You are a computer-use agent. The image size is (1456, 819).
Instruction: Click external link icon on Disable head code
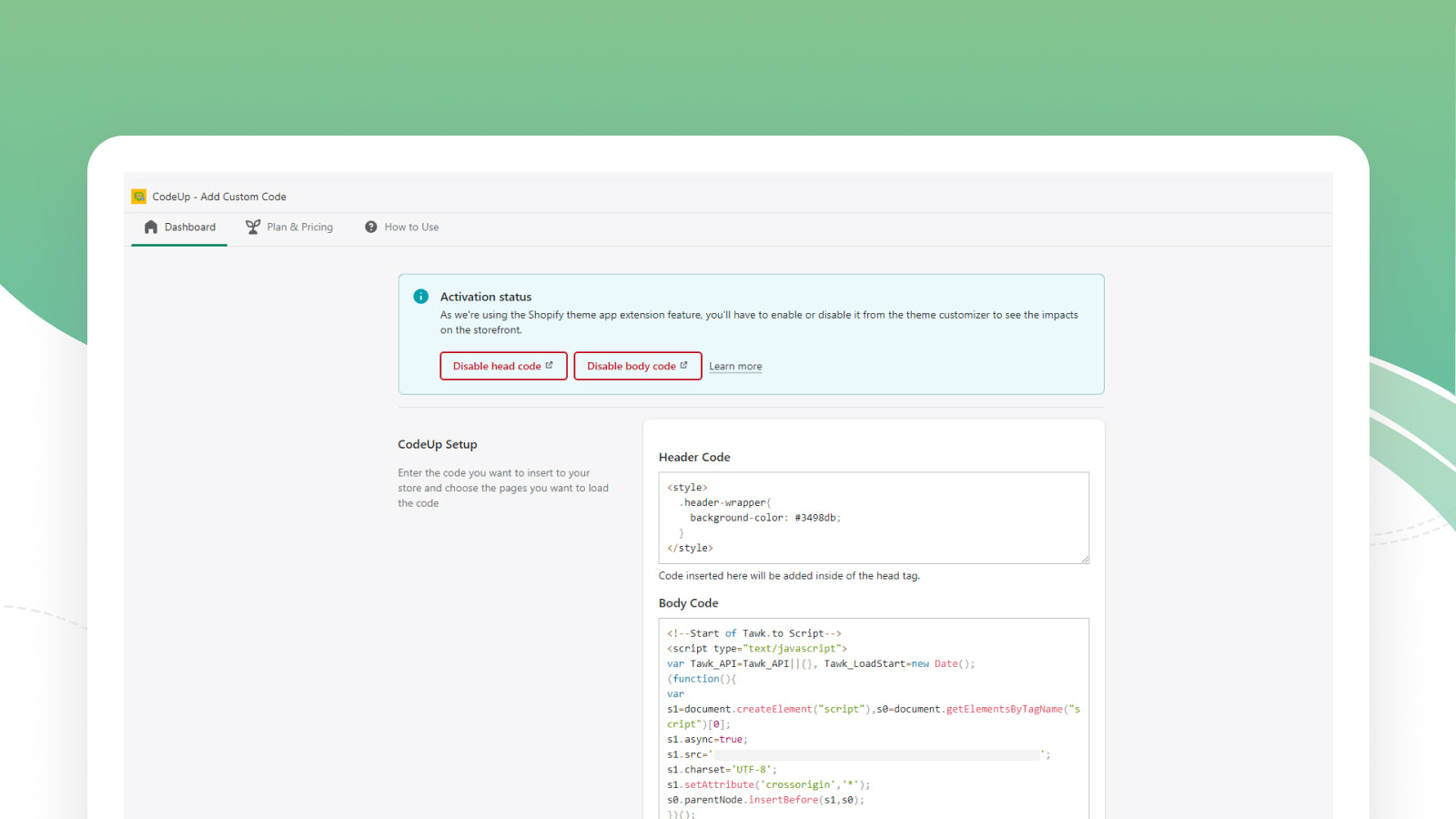(x=549, y=366)
